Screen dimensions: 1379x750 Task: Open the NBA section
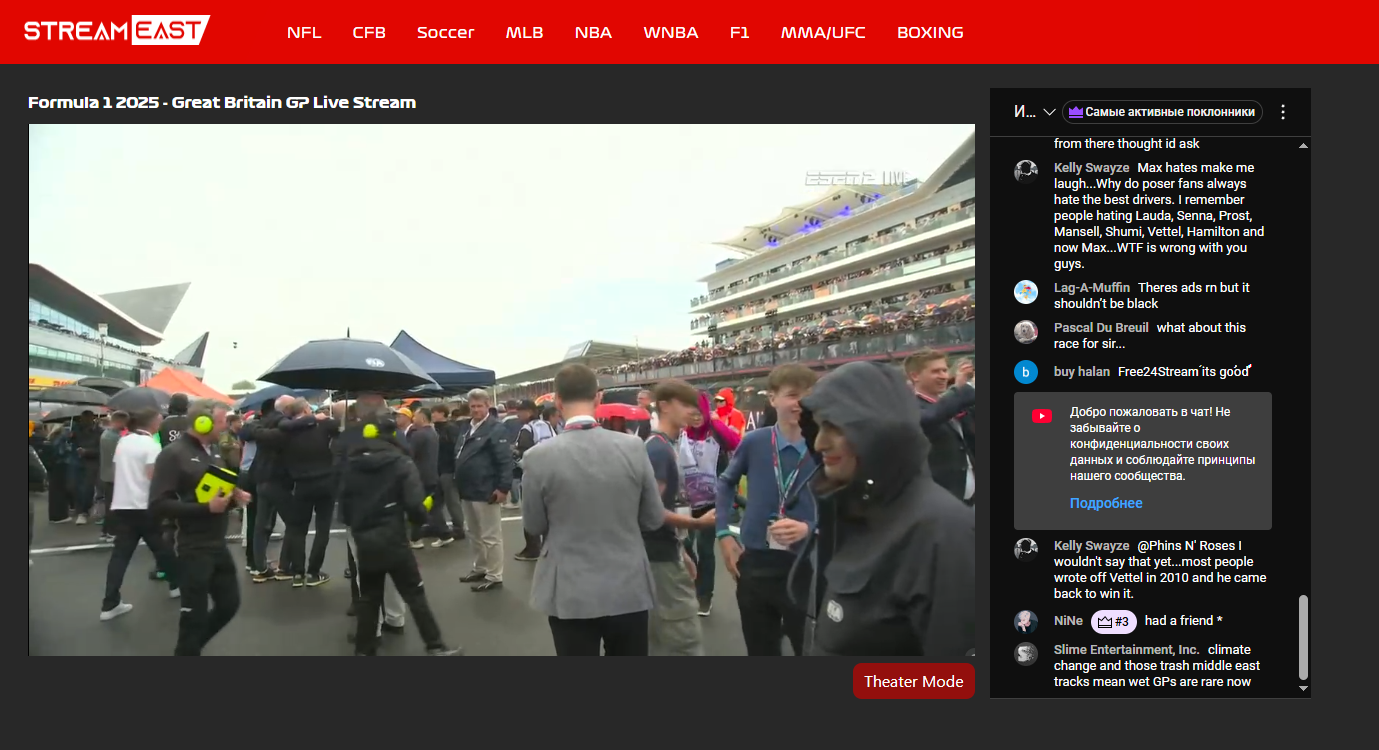[593, 32]
